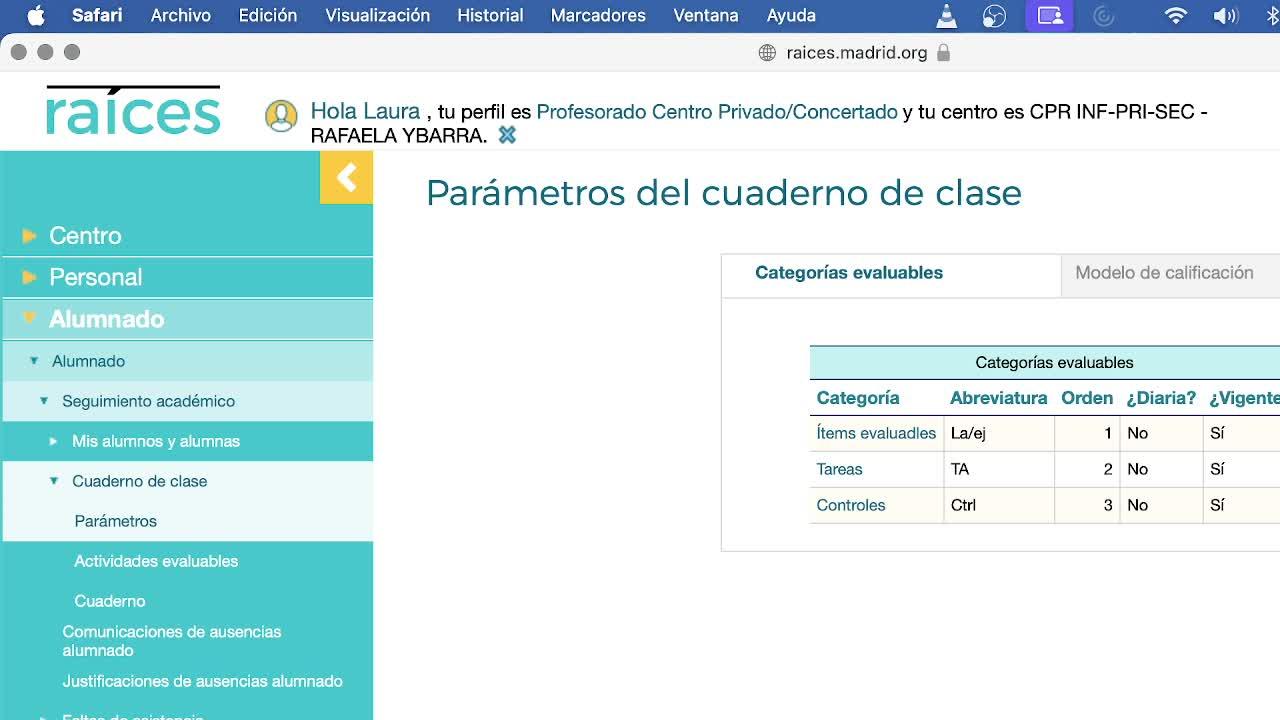Go to Actividades evaluables

pos(156,561)
